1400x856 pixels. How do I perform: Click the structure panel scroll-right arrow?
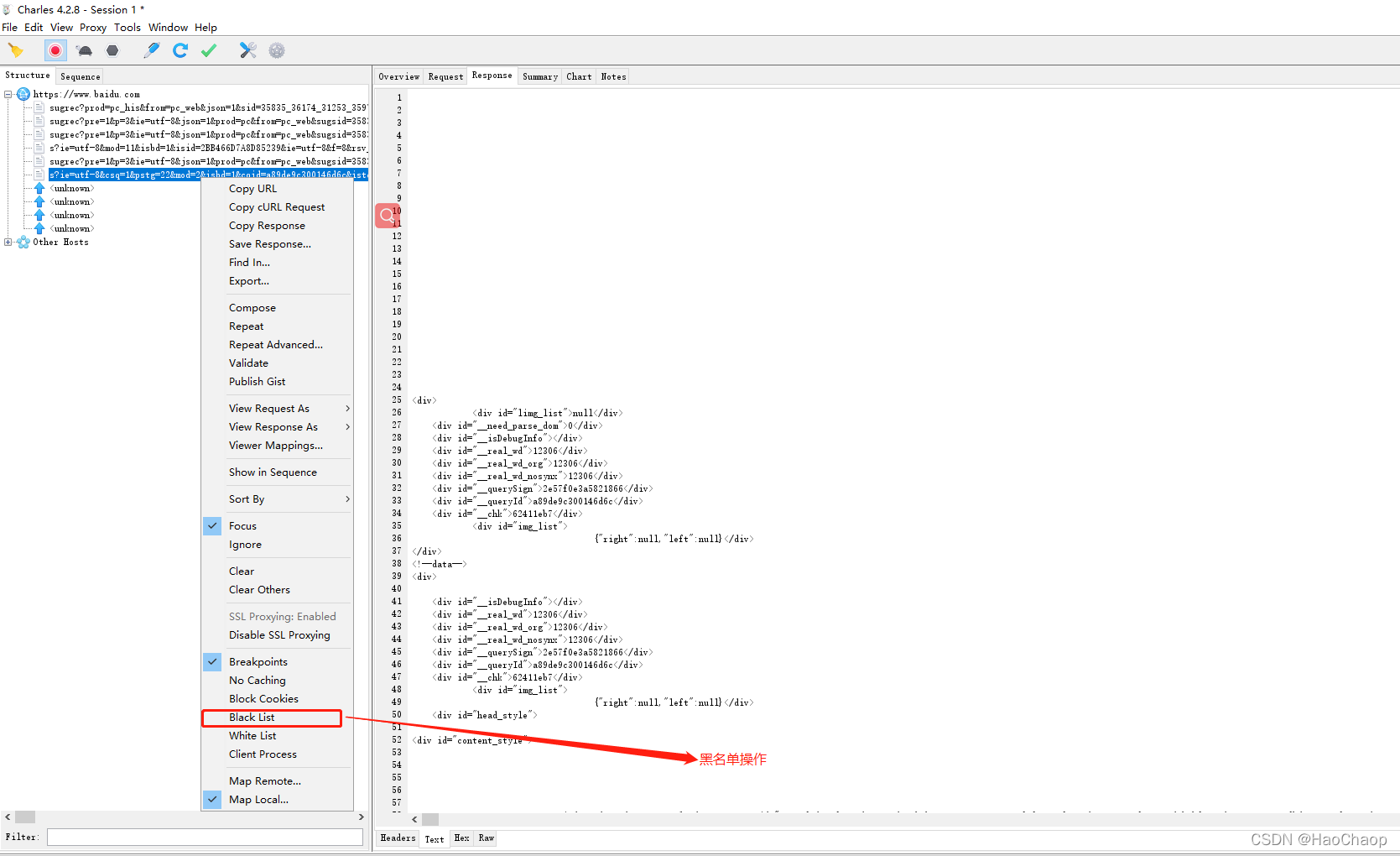tap(362, 817)
